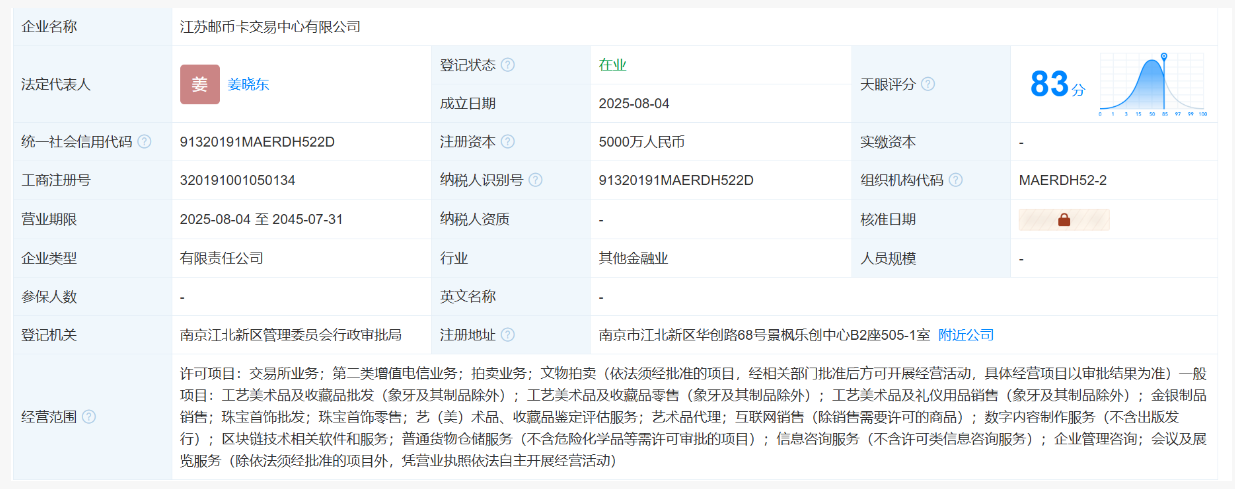Image resolution: width=1235 pixels, height=489 pixels.
Task: Click 有限责任公司 company type value
Action: pyautogui.click(x=222, y=258)
